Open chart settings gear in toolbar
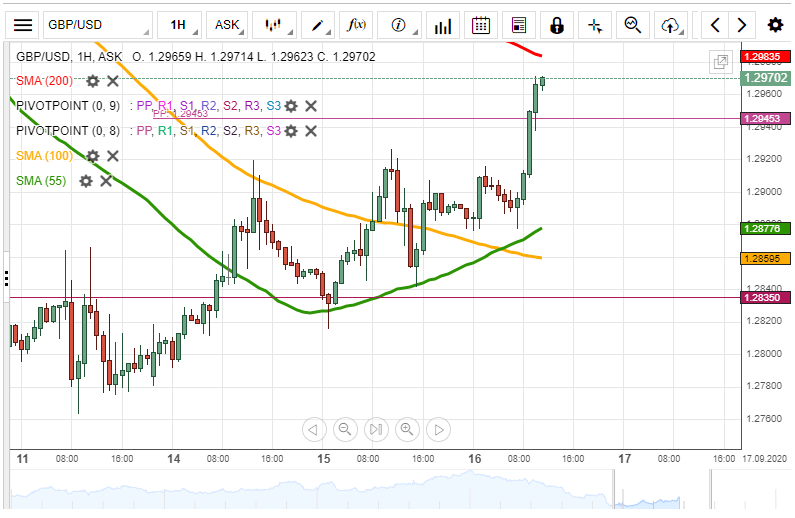Image resolution: width=795 pixels, height=518 pixels. coord(775,25)
